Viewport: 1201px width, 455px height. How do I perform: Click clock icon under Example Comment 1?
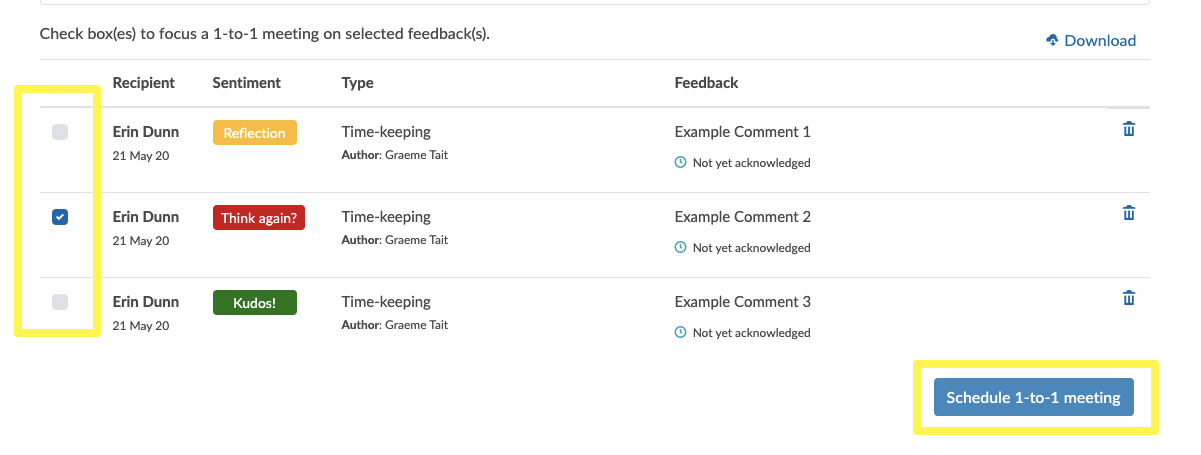click(681, 162)
